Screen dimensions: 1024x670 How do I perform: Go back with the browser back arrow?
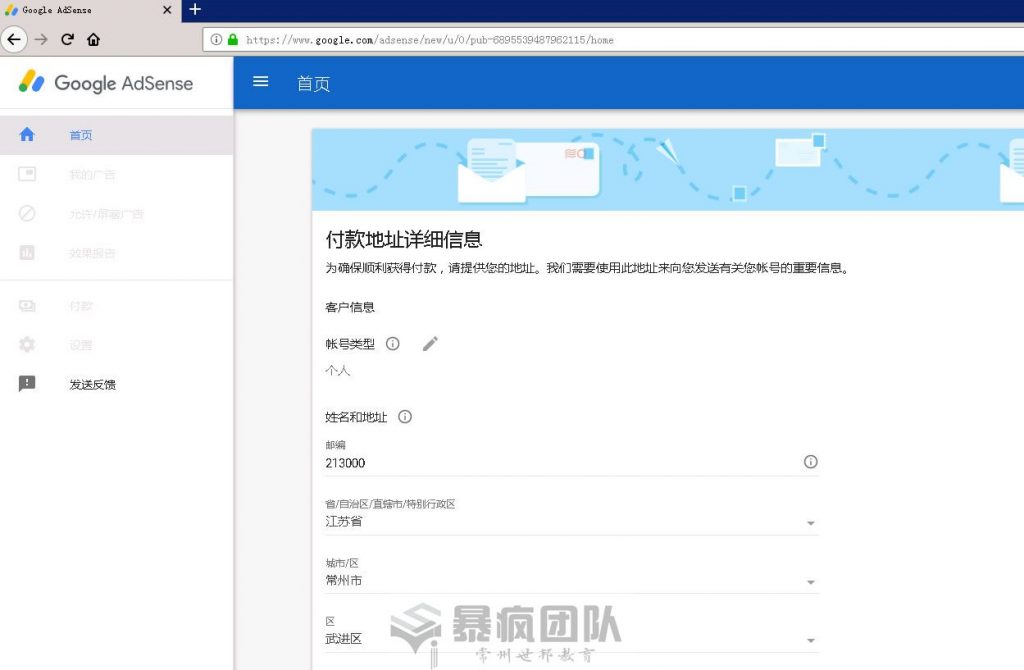coord(14,39)
